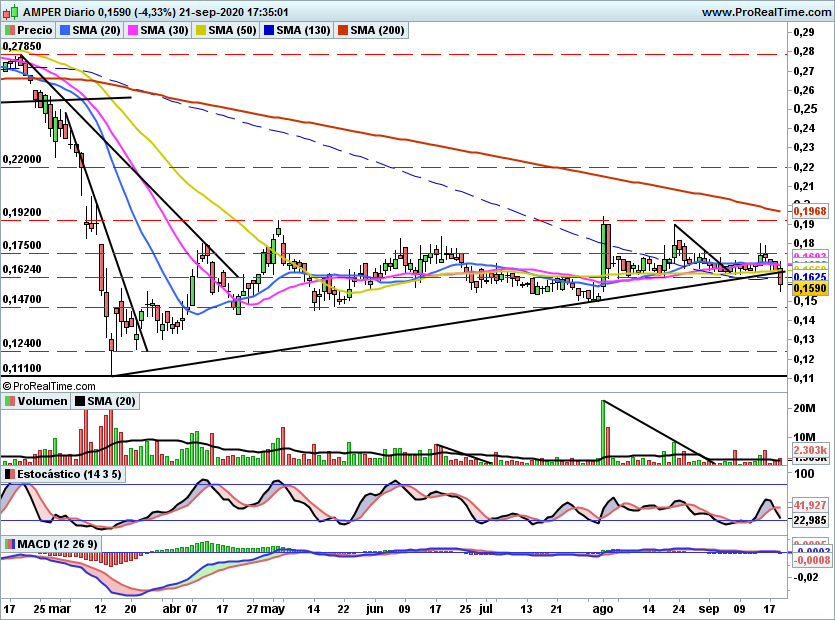Click the 0,22000 horizontal level label
Image resolution: width=835 pixels, height=620 pixels.
coord(22,159)
